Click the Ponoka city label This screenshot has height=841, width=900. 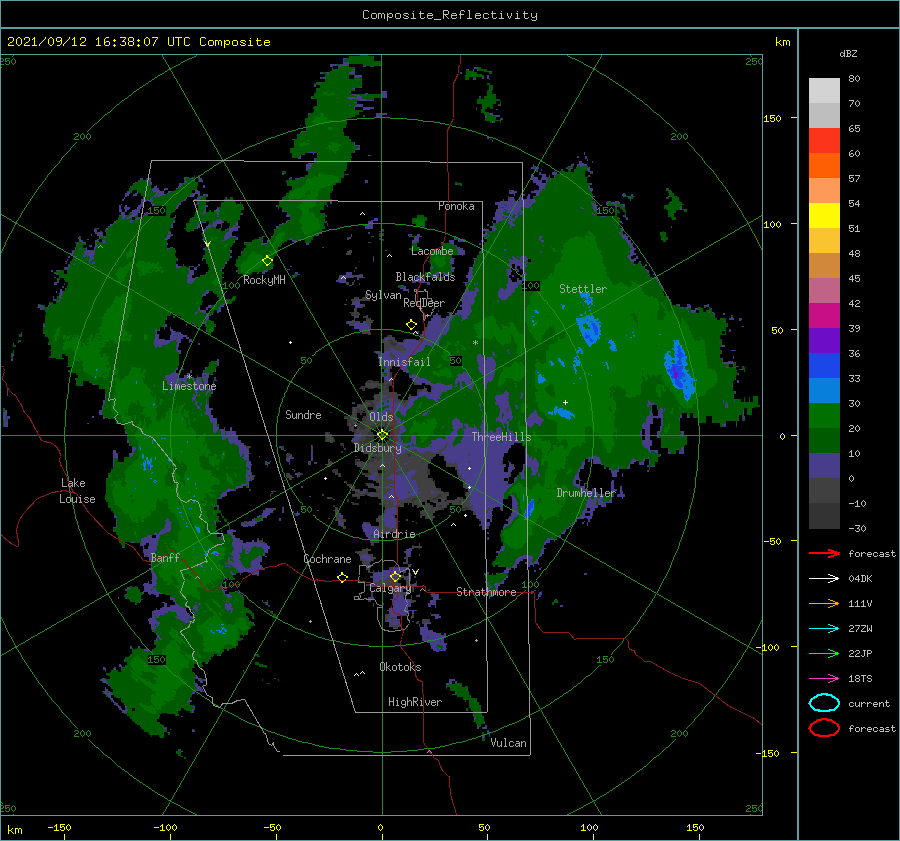[x=456, y=206]
